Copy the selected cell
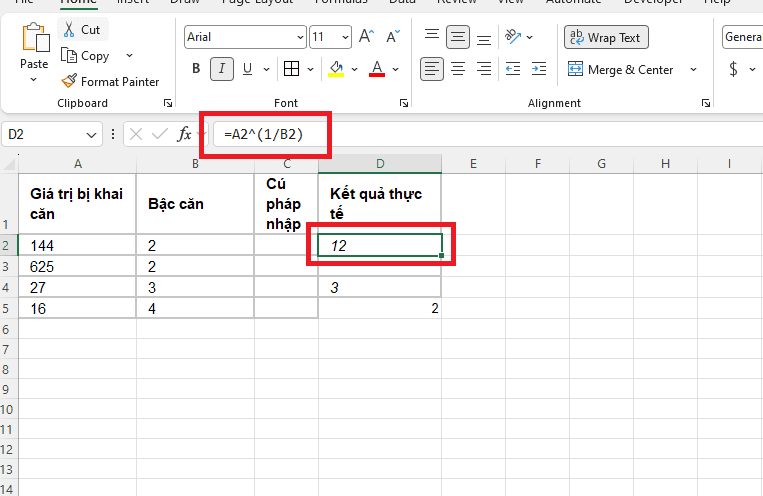 click(x=86, y=56)
